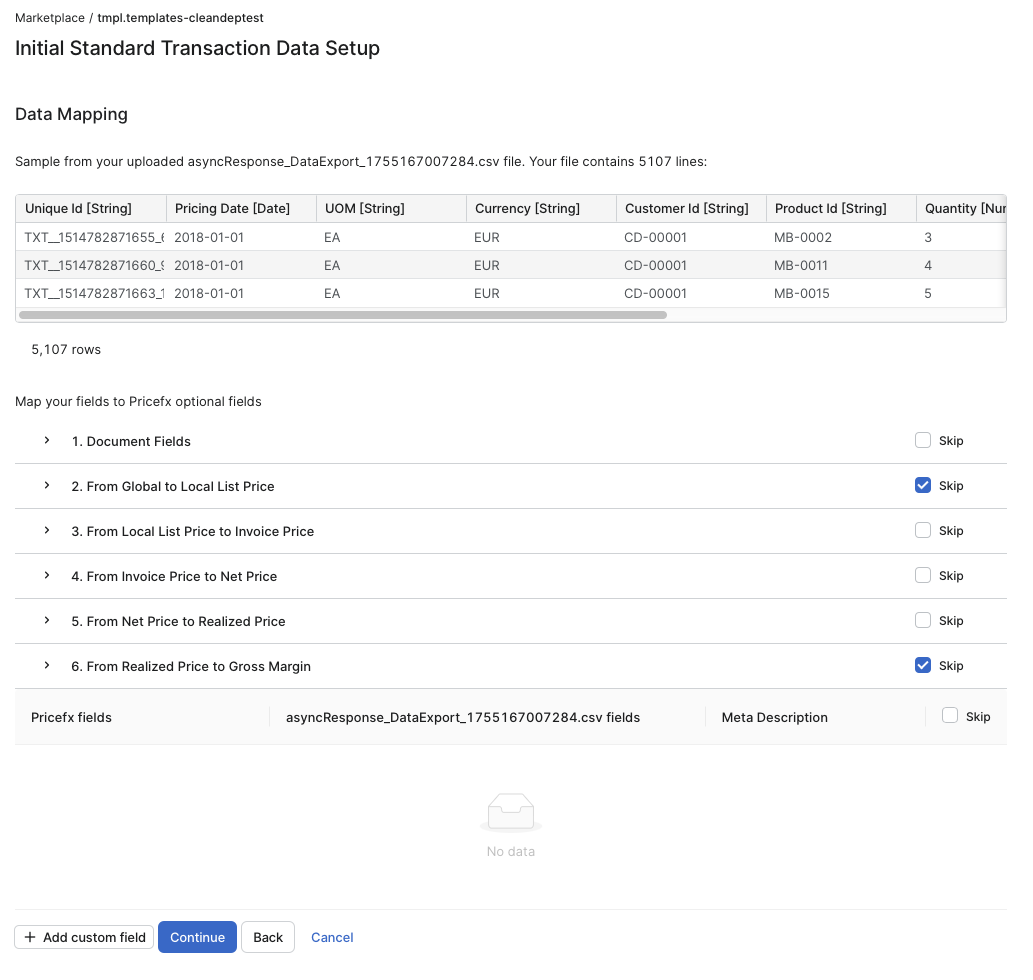Expand From Net Price to Realized Price
Screen dimensions: 1033x980
47,621
